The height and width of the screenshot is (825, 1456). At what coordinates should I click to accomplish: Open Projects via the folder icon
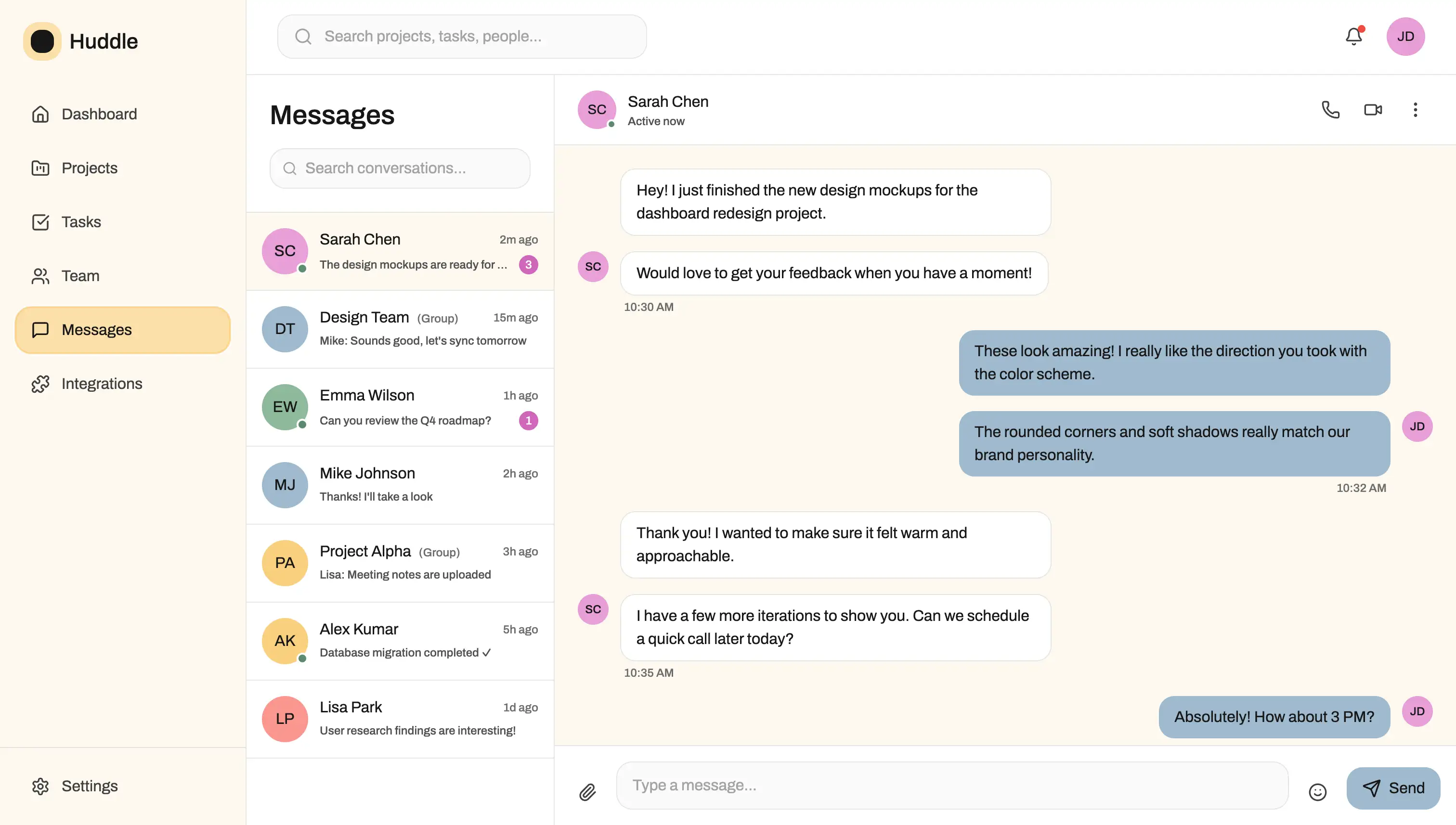click(x=40, y=168)
